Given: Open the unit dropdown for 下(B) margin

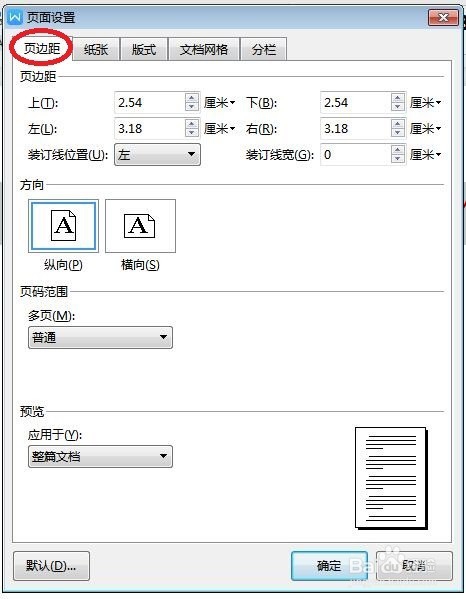Looking at the screenshot, I should (x=426, y=102).
